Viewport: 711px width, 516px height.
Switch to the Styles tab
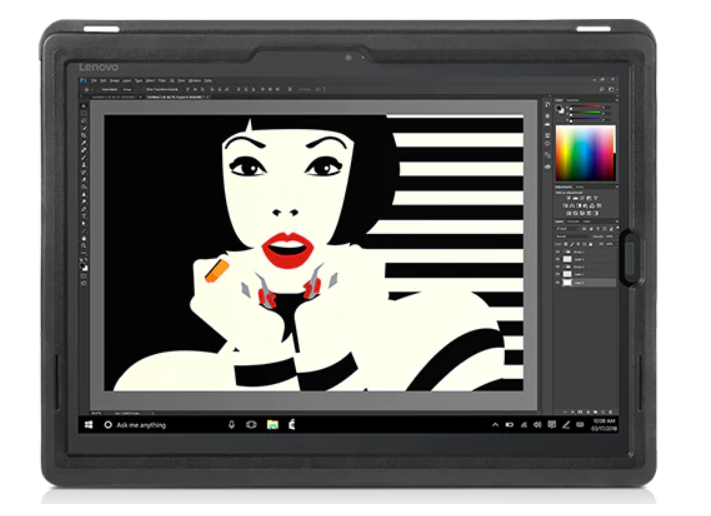[580, 187]
